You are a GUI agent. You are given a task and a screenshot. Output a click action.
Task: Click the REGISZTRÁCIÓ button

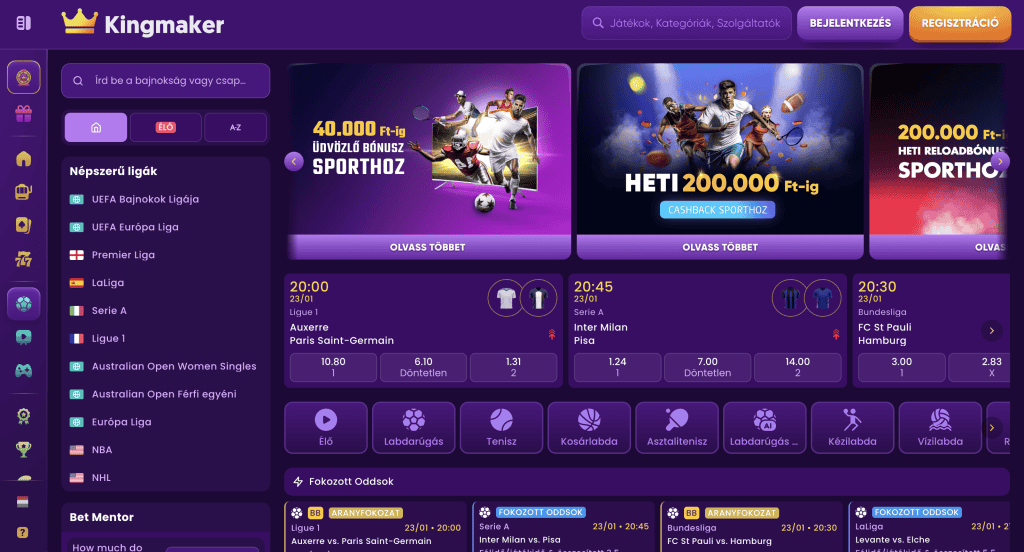pos(960,23)
